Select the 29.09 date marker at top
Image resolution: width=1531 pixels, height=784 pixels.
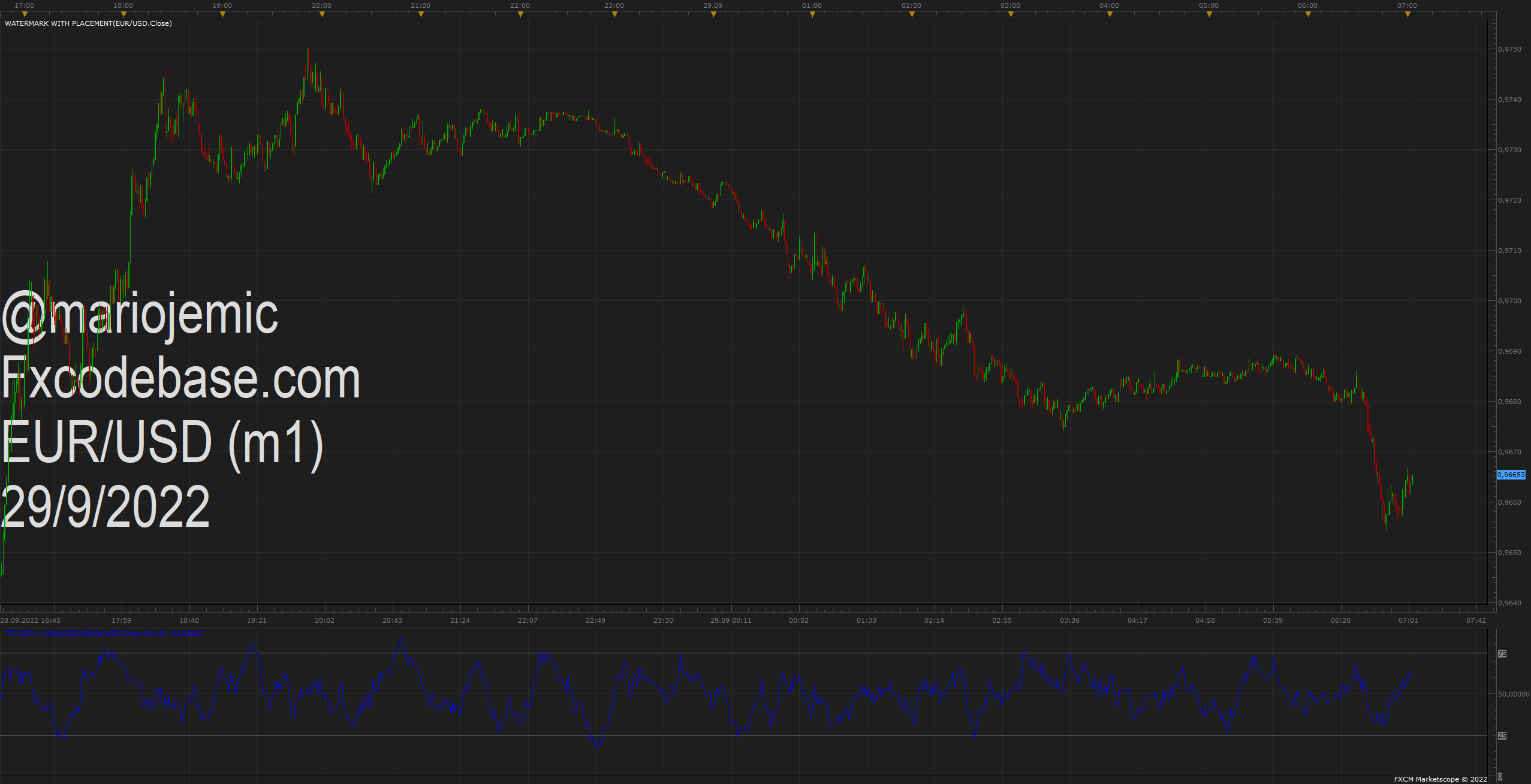click(x=713, y=14)
